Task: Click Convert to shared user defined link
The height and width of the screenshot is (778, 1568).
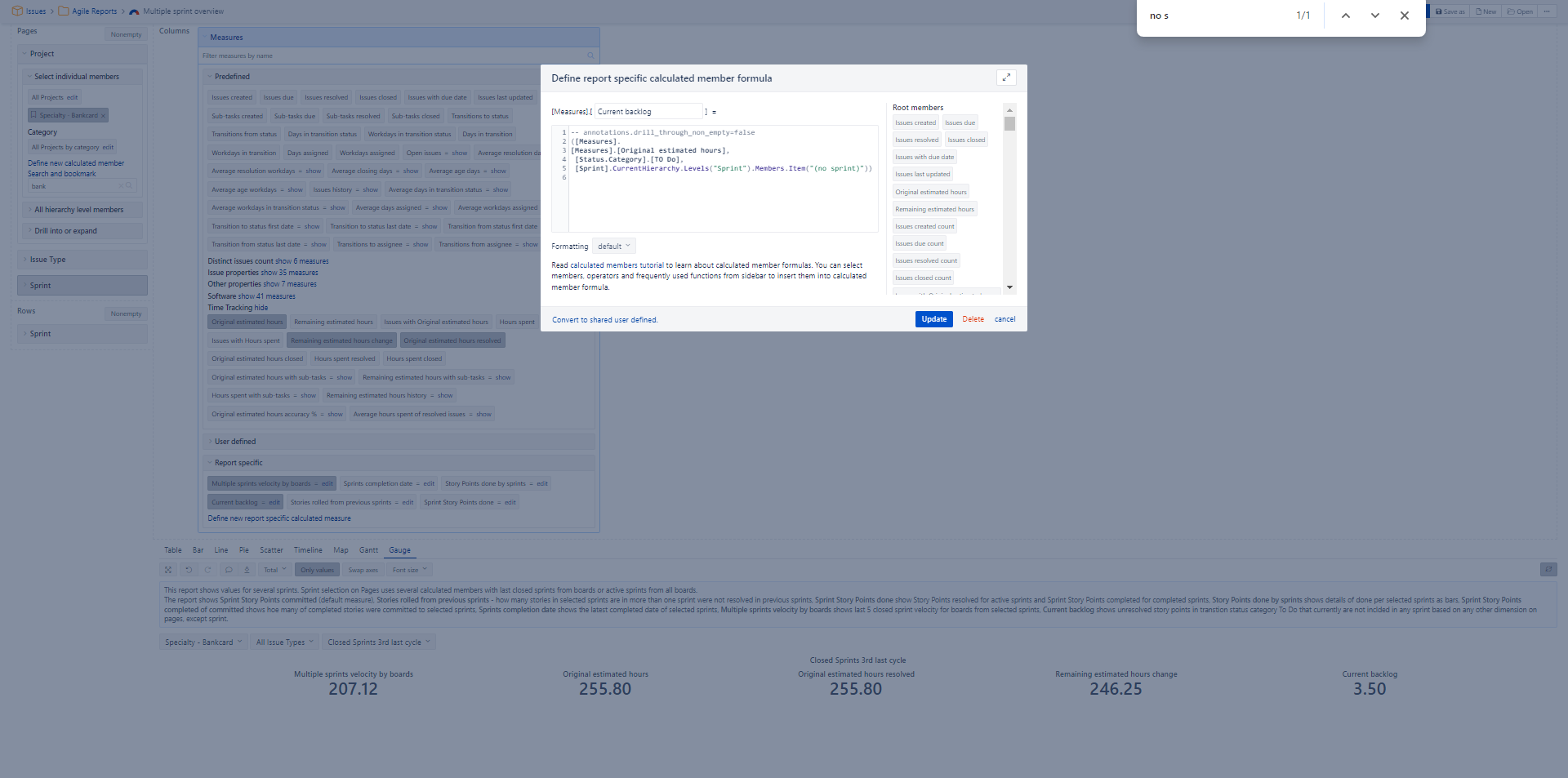Action: pyautogui.click(x=604, y=320)
